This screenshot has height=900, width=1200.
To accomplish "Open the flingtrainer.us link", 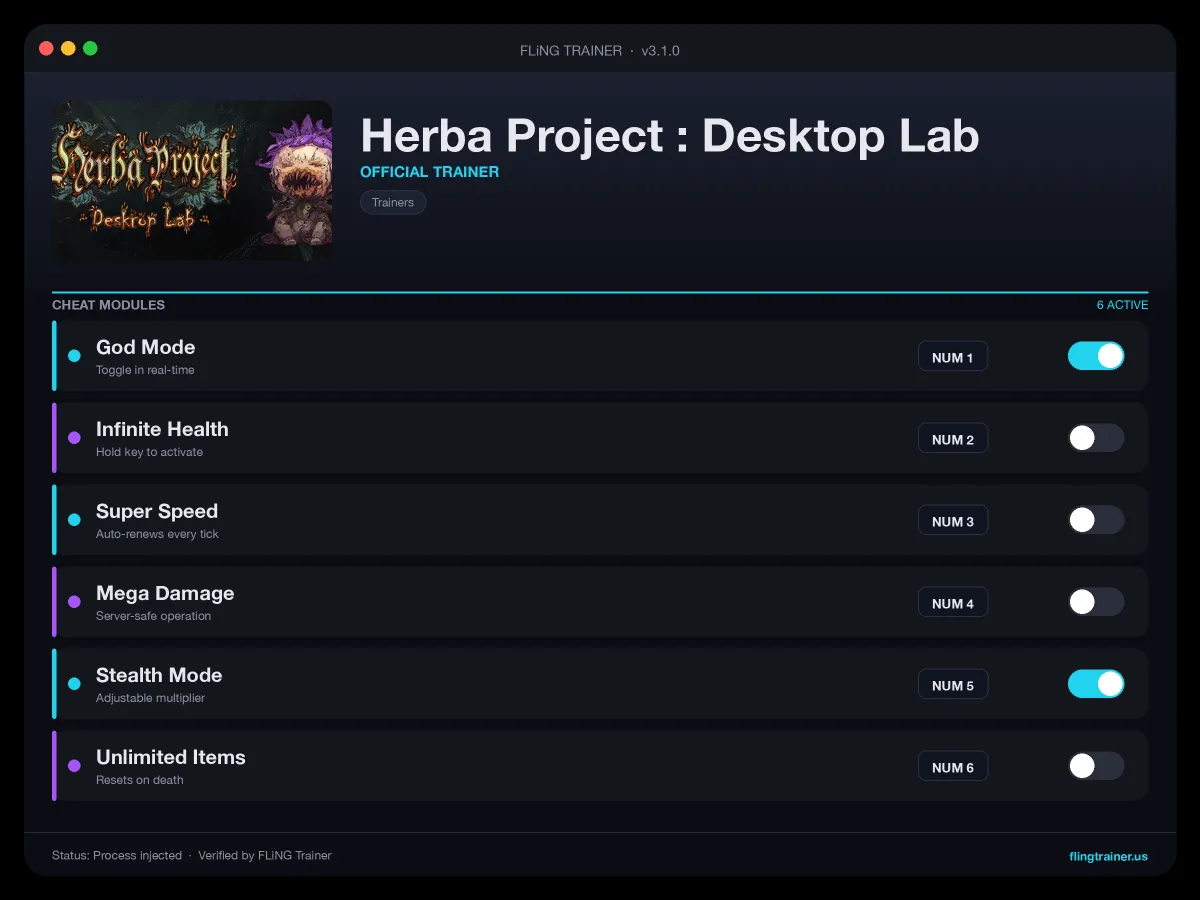I will pyautogui.click(x=1108, y=856).
